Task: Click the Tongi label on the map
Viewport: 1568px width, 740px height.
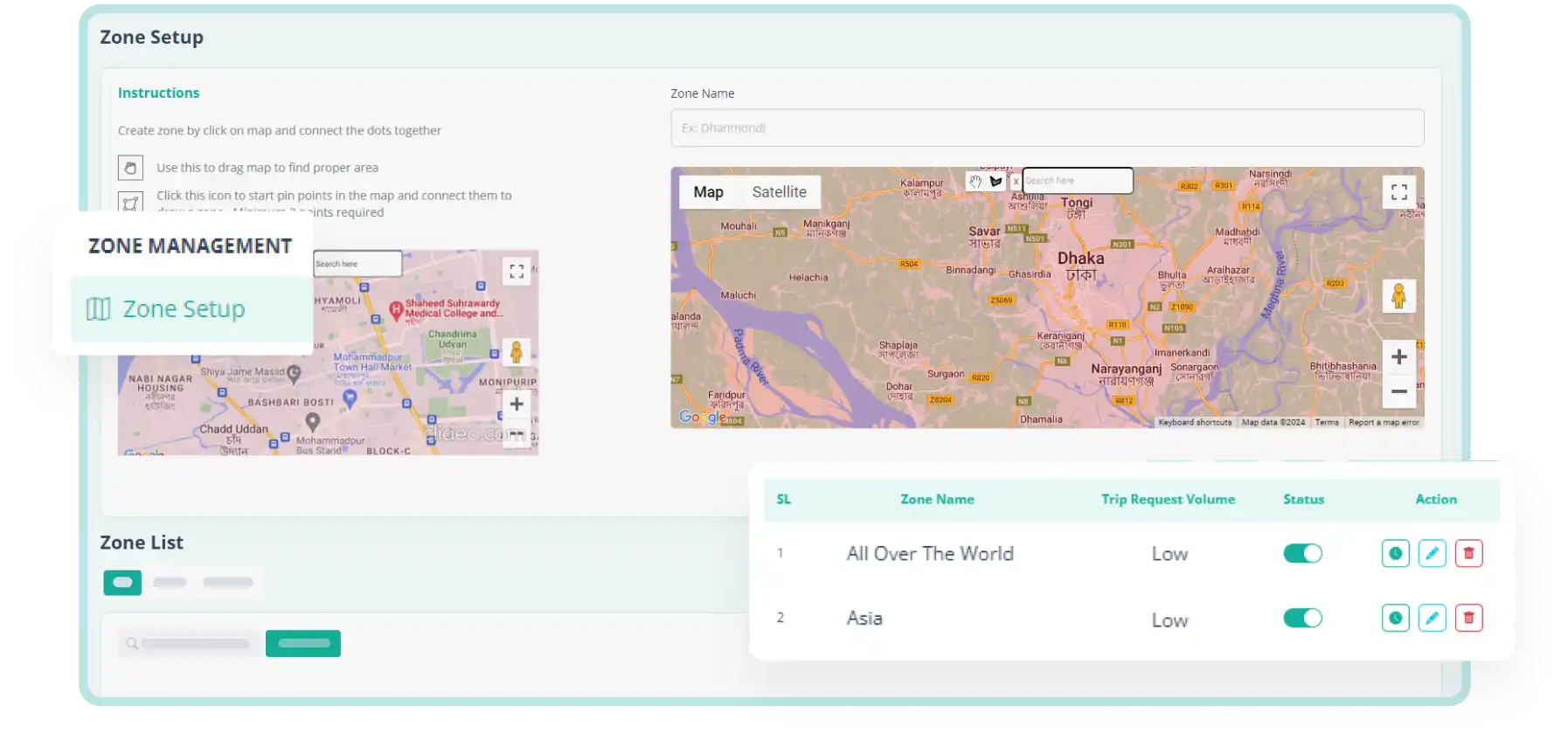Action: (1077, 203)
